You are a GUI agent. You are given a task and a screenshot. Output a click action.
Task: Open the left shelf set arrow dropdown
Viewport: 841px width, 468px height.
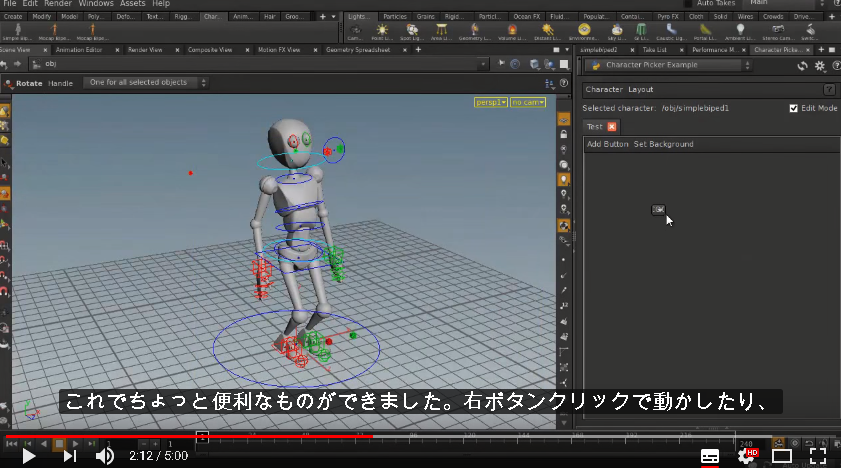click(x=334, y=17)
